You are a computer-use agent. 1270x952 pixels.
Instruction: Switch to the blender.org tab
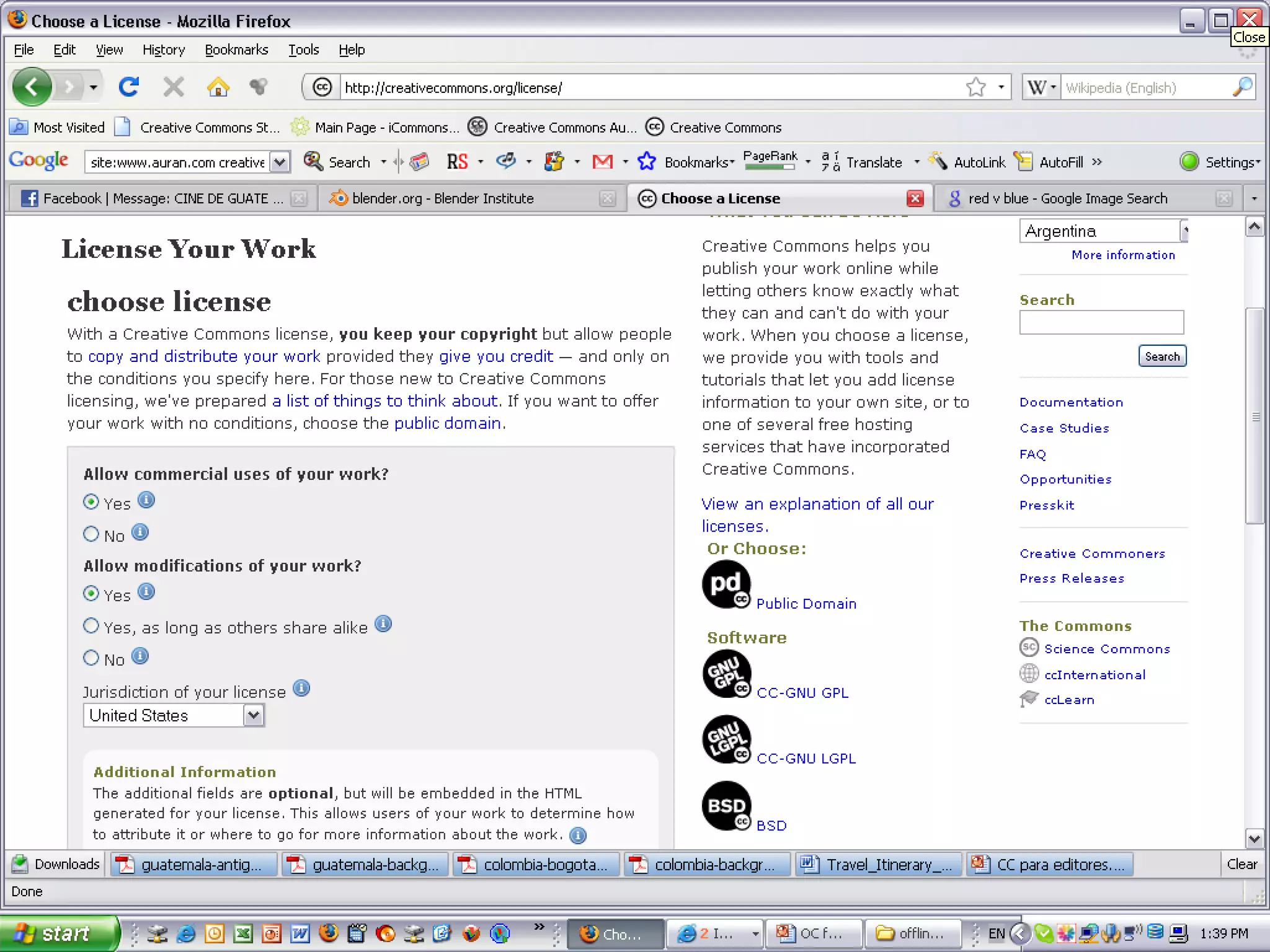coord(471,198)
